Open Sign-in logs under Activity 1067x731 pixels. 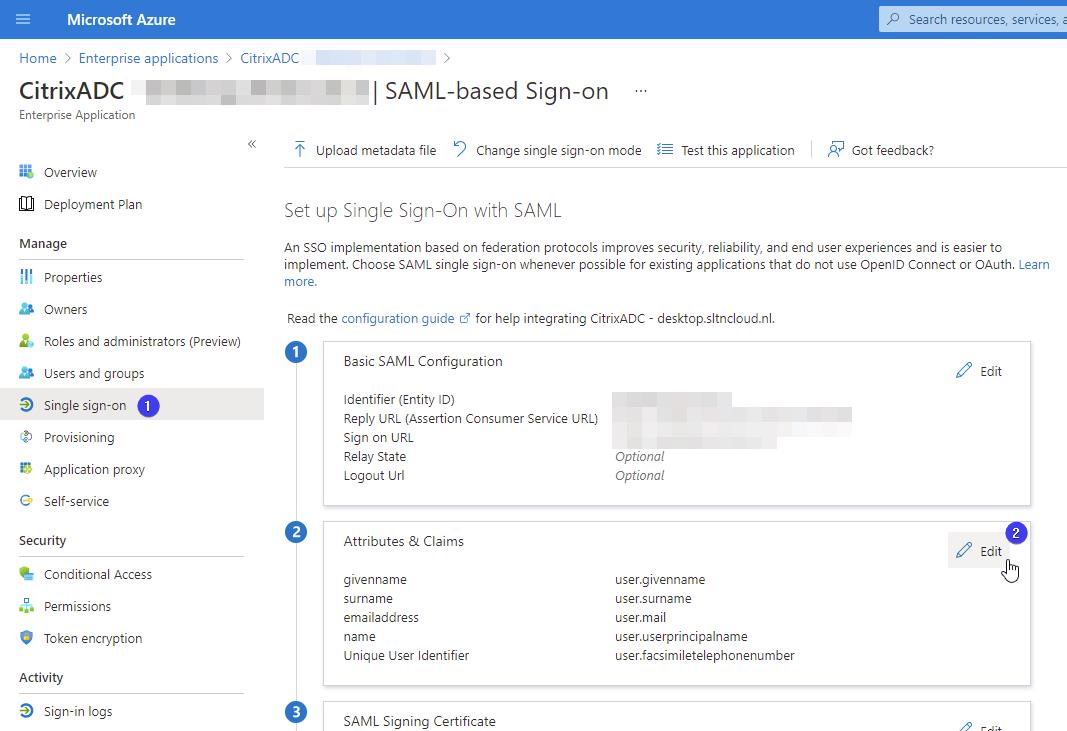(78, 711)
